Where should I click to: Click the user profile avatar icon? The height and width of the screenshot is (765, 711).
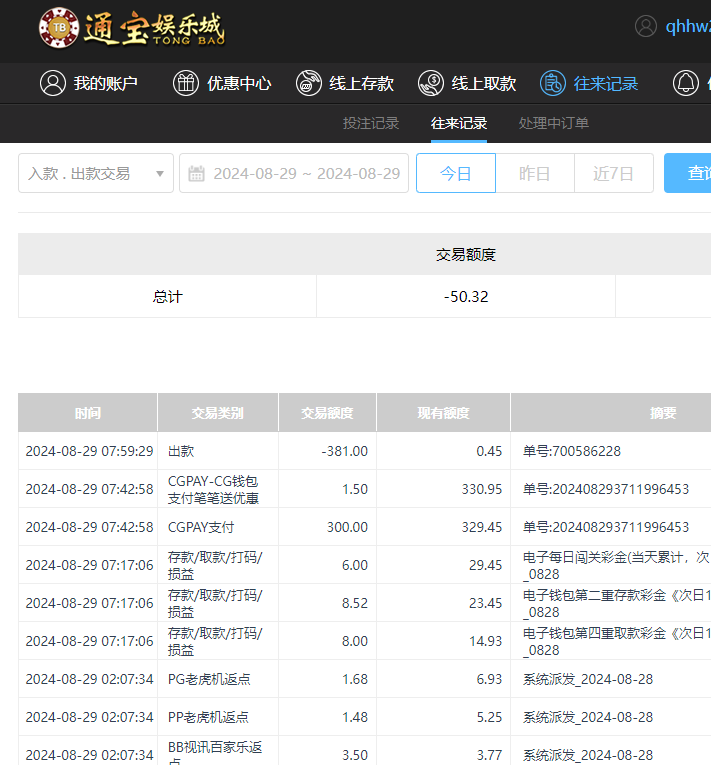(x=646, y=27)
